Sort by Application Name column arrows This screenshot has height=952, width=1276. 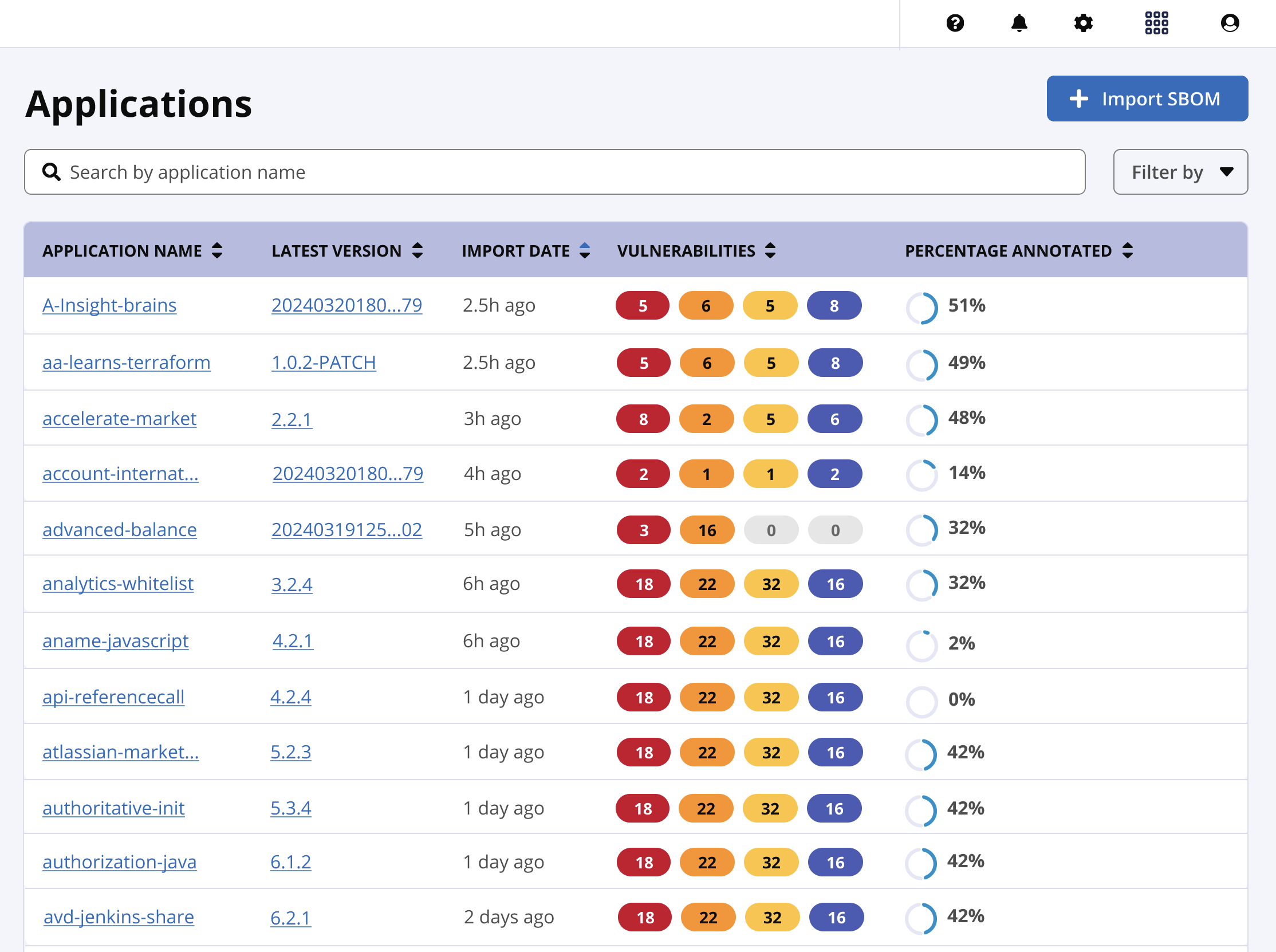[216, 250]
